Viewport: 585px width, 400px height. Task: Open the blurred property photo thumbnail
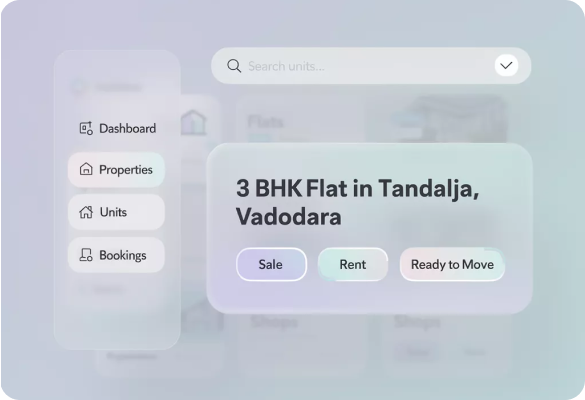click(x=436, y=119)
